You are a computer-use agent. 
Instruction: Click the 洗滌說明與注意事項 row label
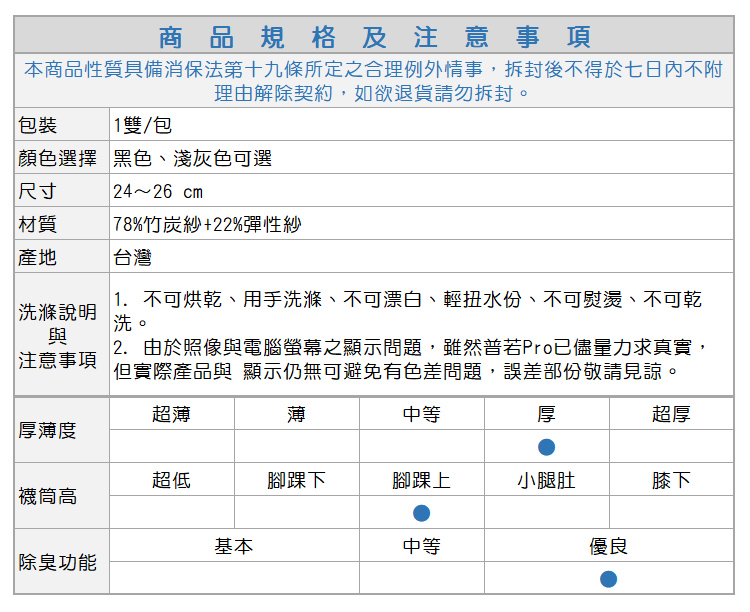tap(58, 335)
